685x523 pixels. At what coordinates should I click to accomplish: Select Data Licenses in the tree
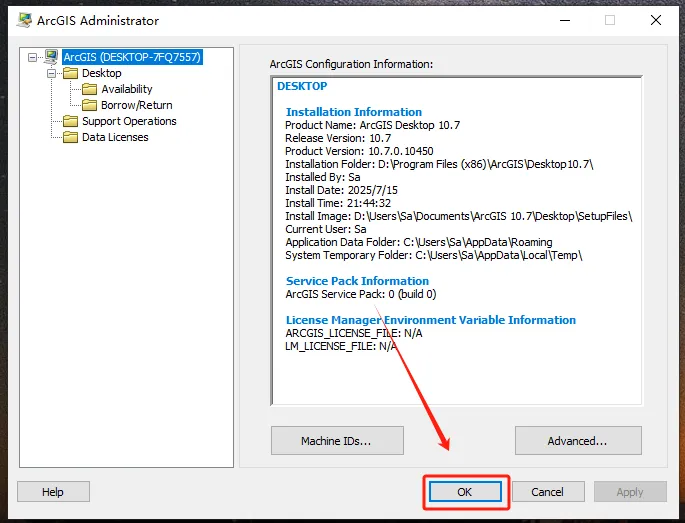[x=115, y=137]
